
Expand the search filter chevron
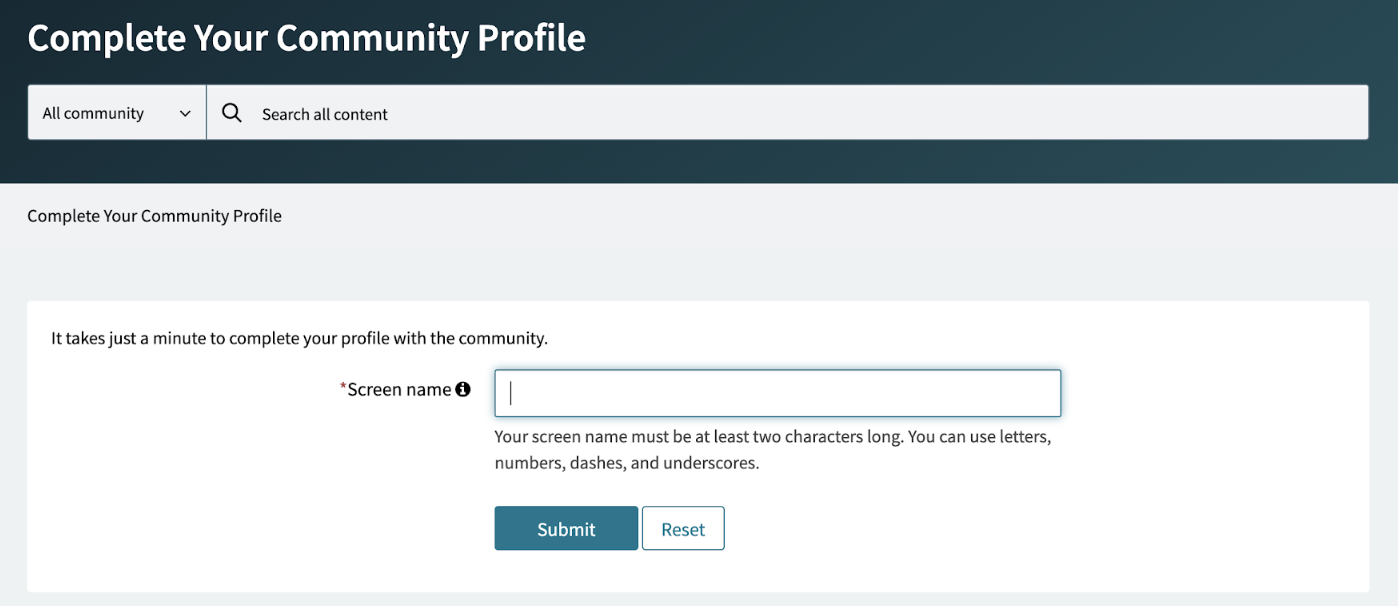185,112
